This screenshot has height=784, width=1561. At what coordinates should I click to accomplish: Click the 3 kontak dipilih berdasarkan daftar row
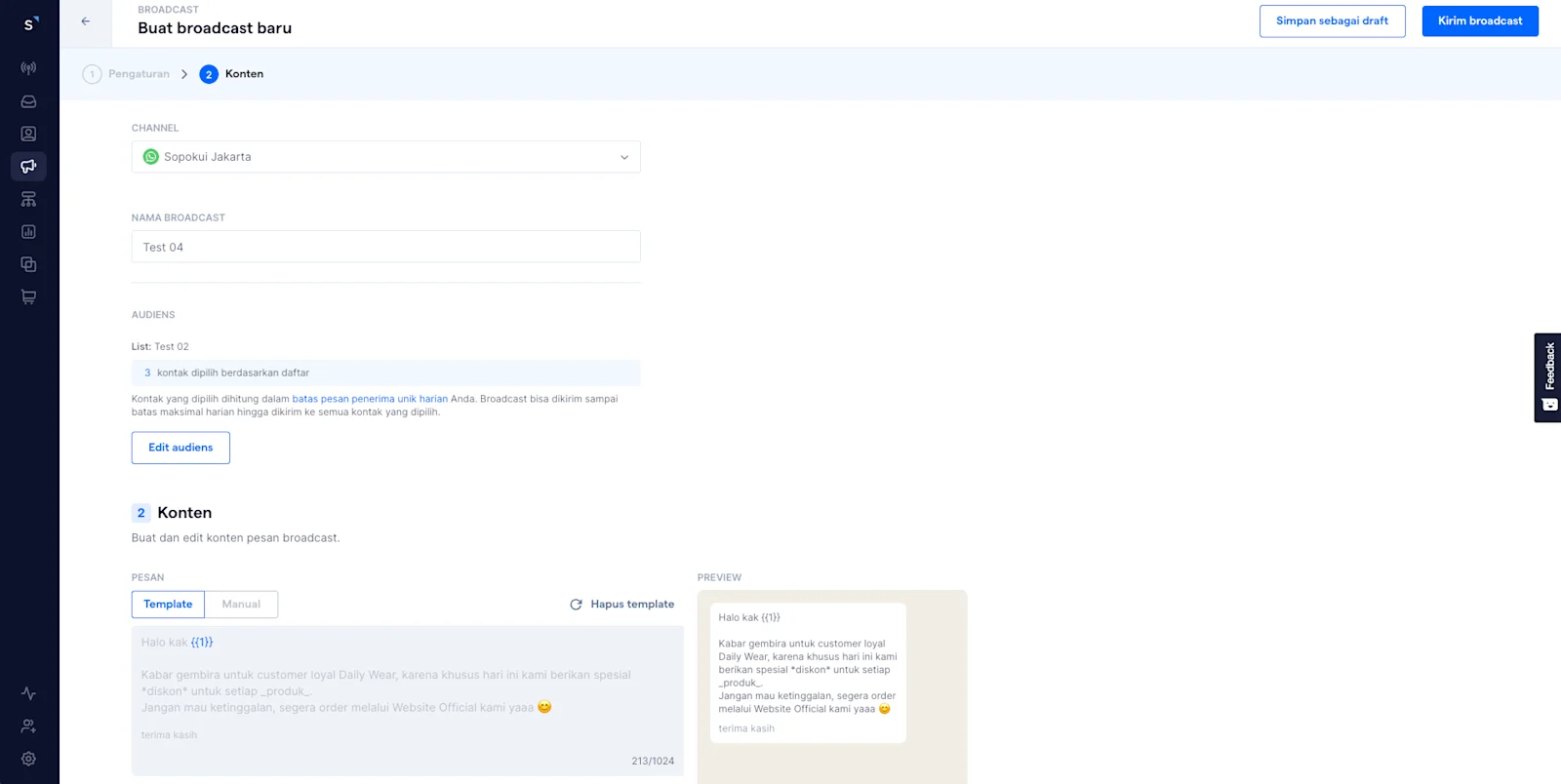[x=386, y=372]
